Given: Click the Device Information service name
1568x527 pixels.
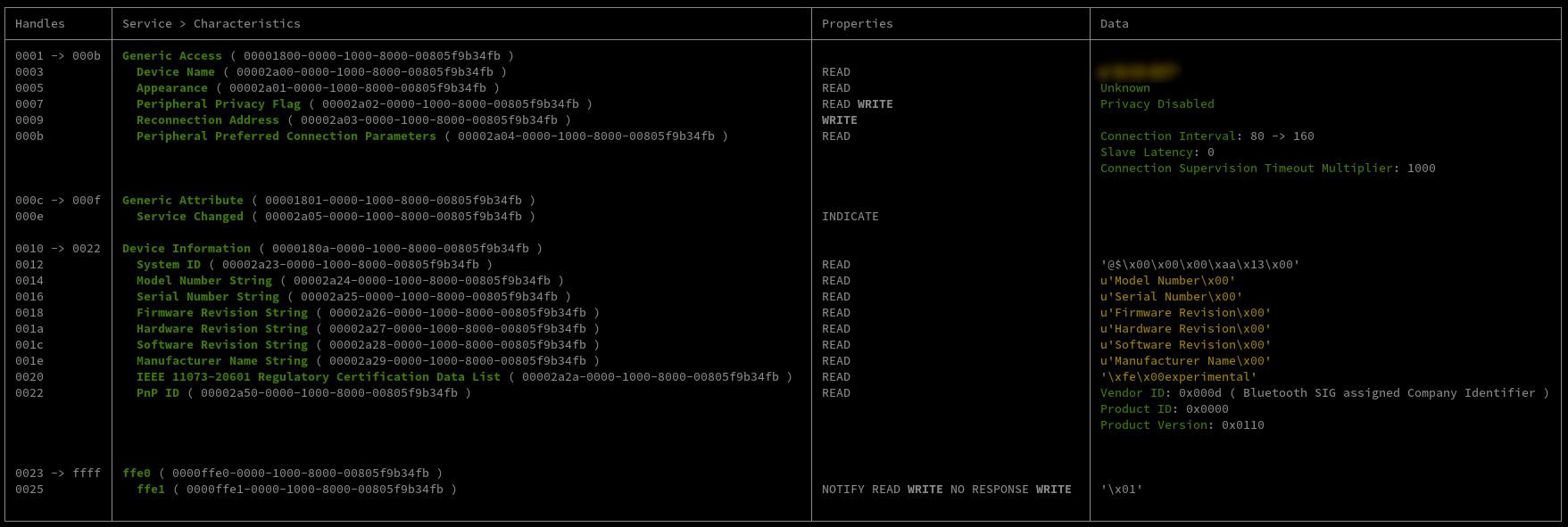Looking at the screenshot, I should (186, 249).
